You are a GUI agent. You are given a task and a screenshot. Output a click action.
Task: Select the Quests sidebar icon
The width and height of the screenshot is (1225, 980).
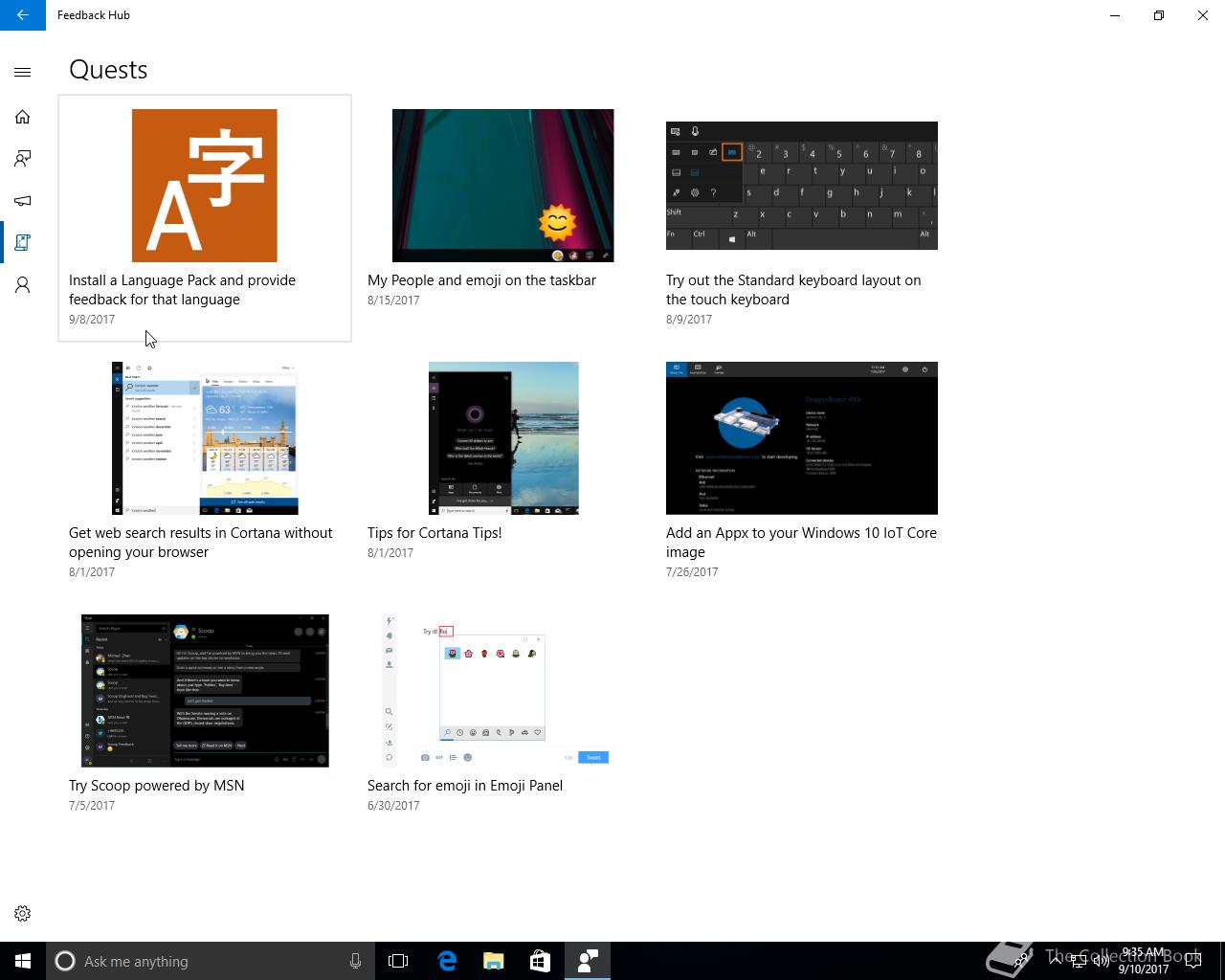pos(23,243)
